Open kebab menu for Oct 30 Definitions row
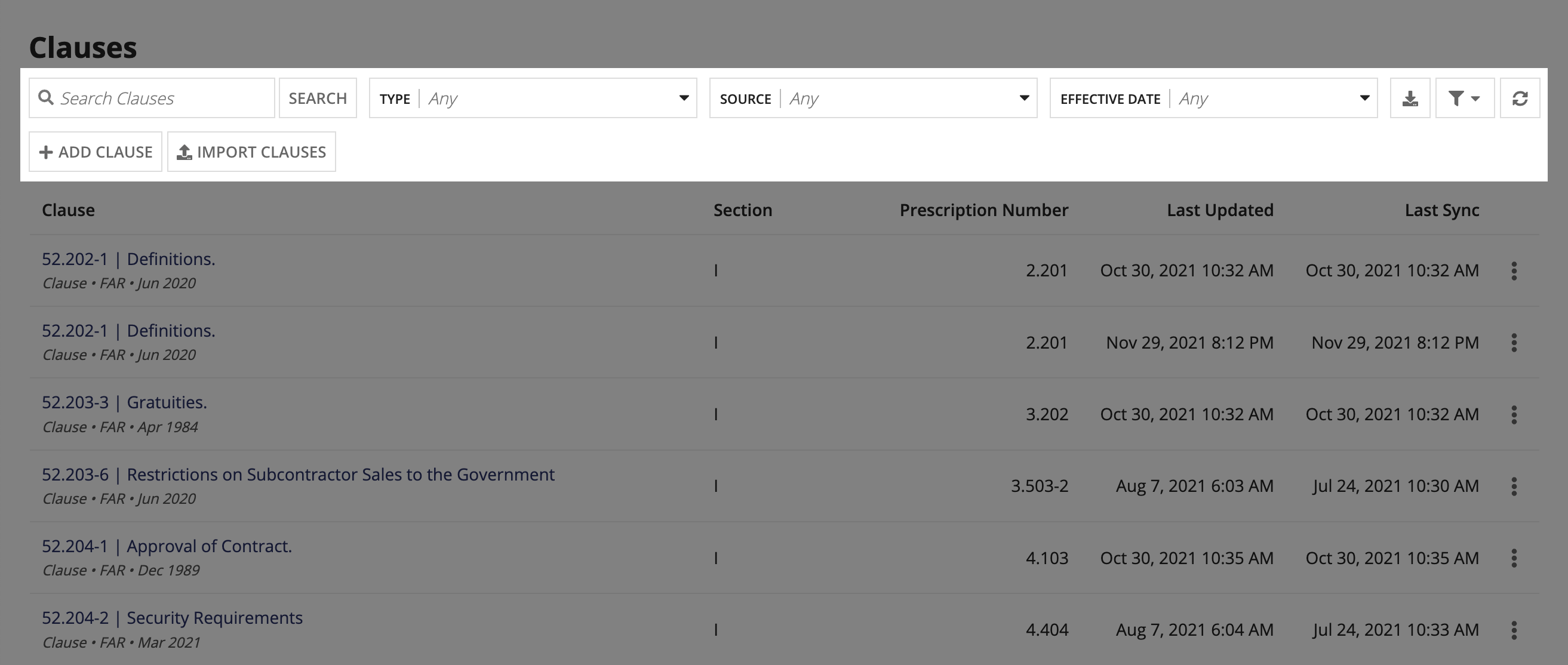Viewport: 1568px width, 665px height. tap(1514, 271)
